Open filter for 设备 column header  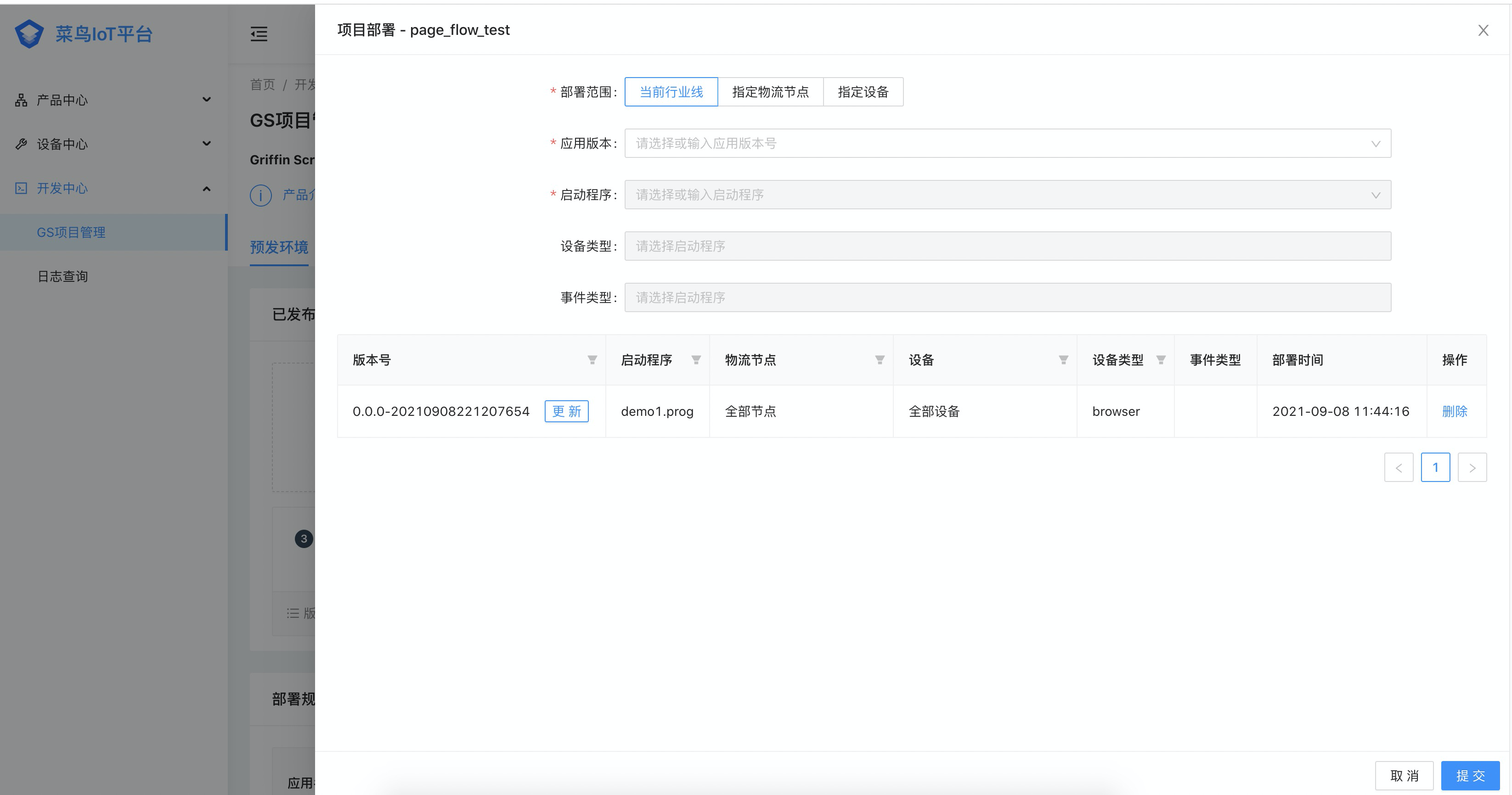[1063, 360]
